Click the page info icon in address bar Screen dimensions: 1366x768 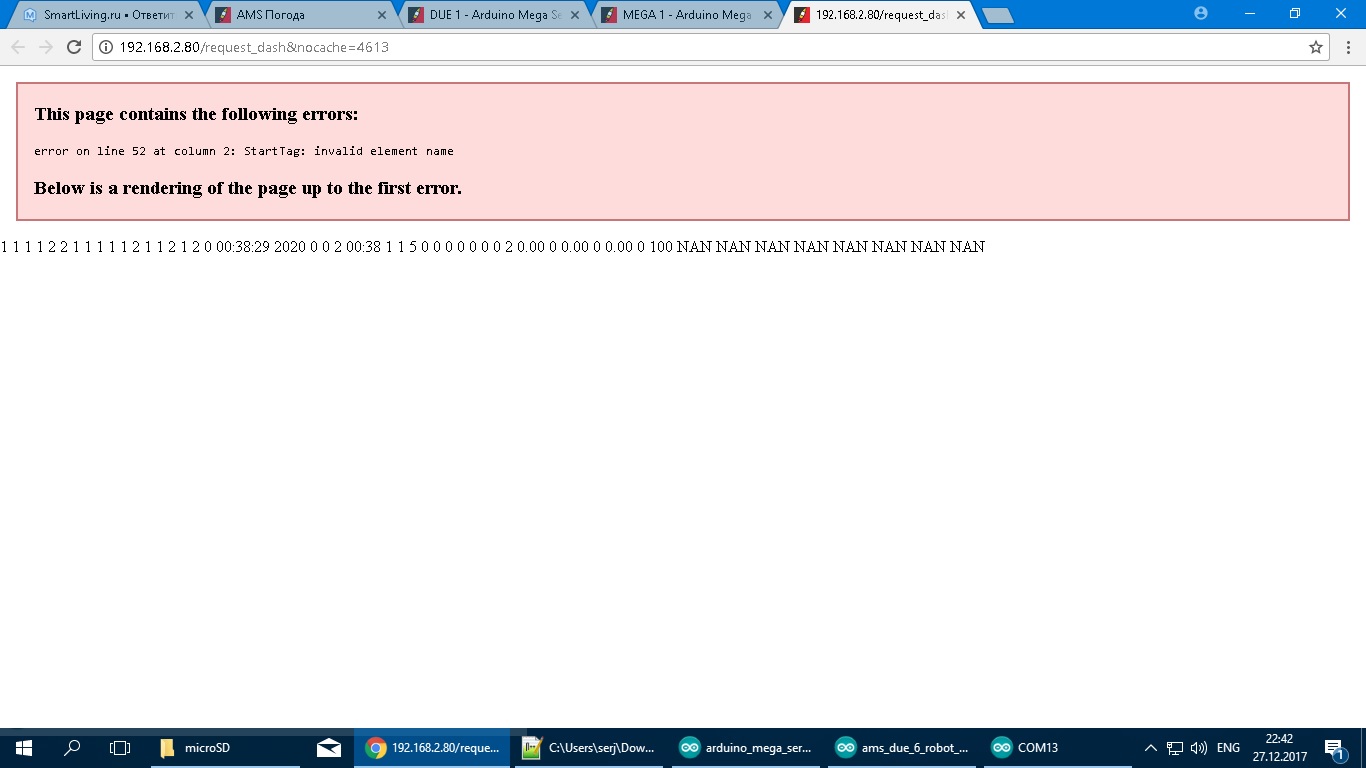click(x=104, y=46)
